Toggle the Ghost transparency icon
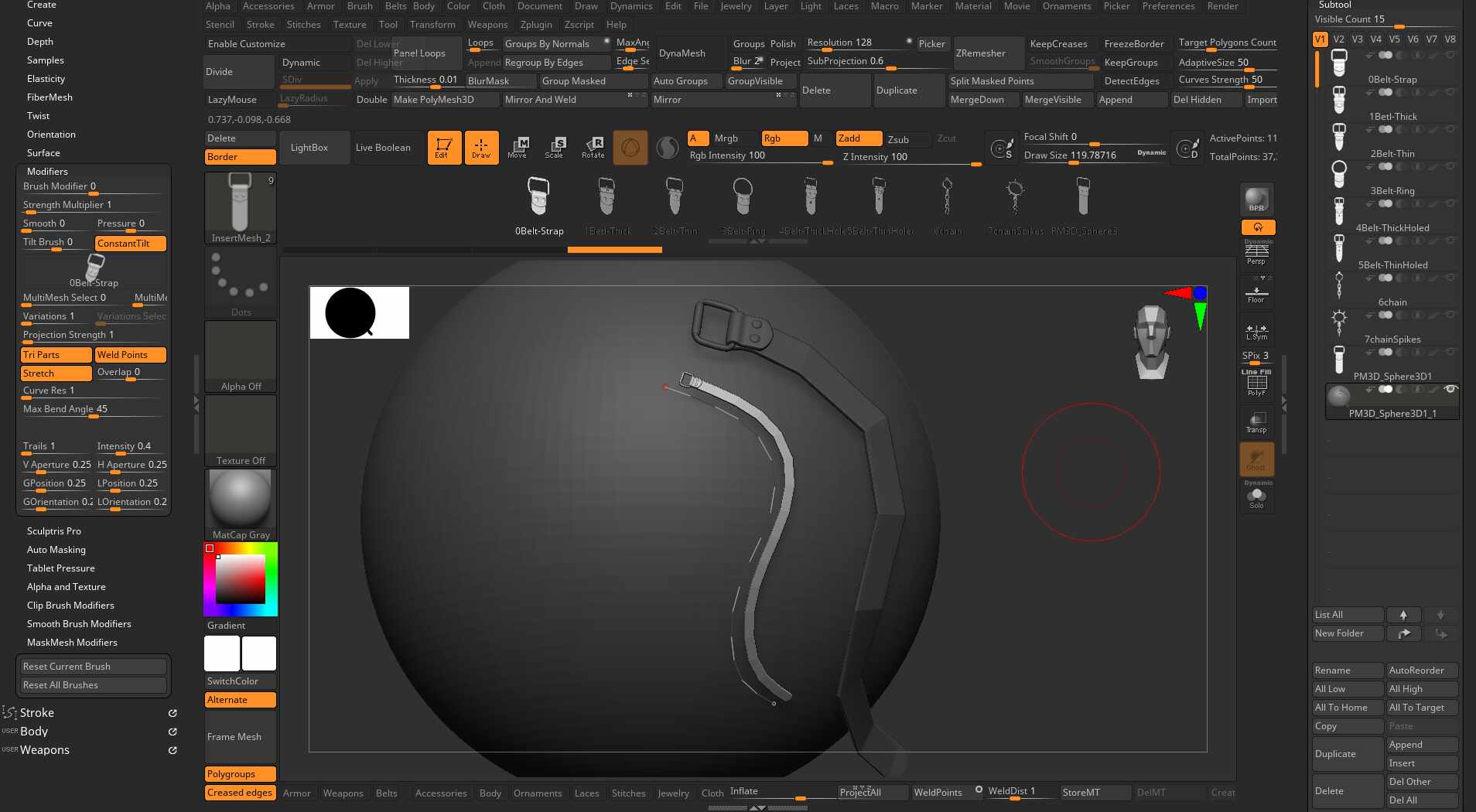The width and height of the screenshot is (1476, 812). 1256,459
